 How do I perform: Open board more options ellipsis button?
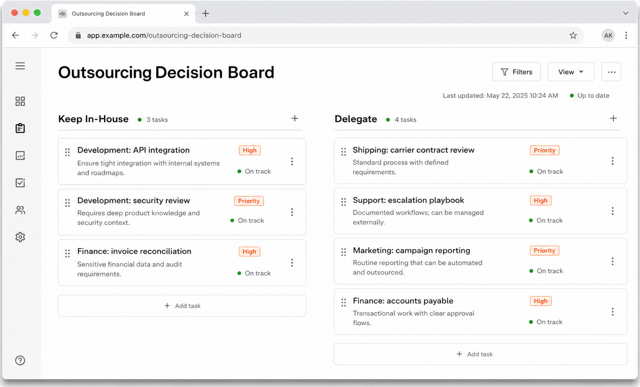pos(611,72)
